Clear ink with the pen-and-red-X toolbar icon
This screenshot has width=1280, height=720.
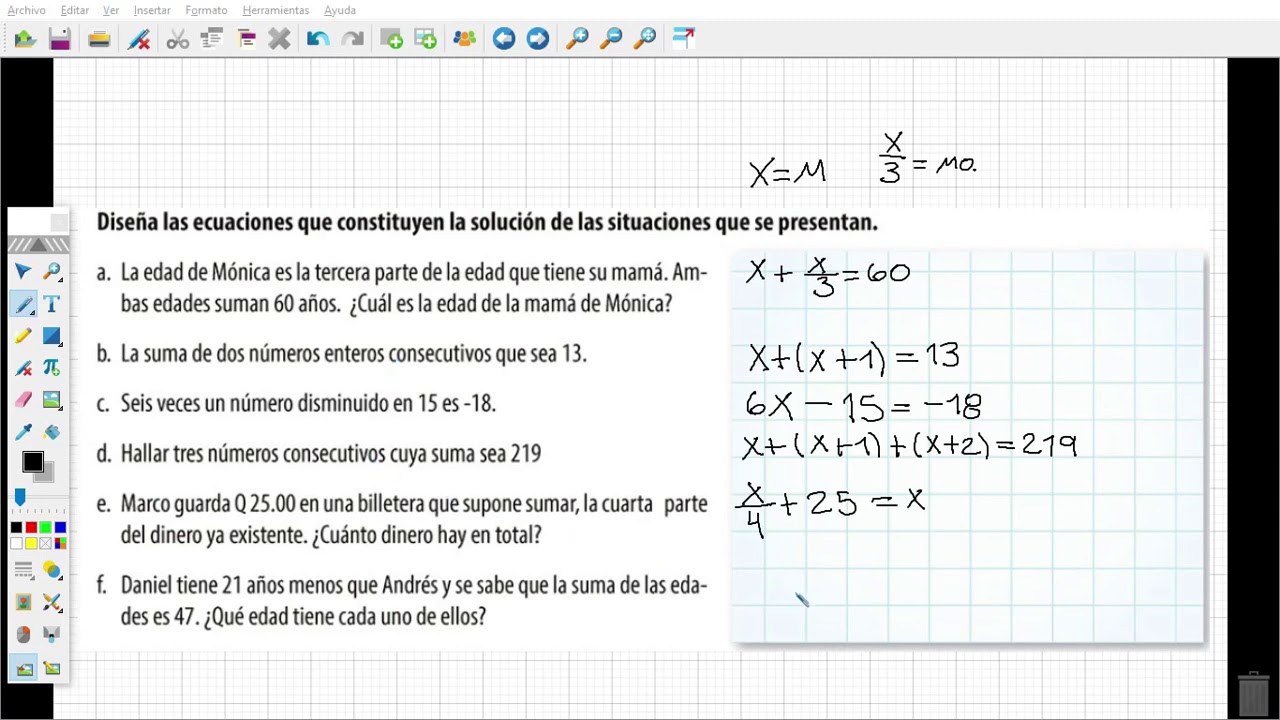point(139,39)
